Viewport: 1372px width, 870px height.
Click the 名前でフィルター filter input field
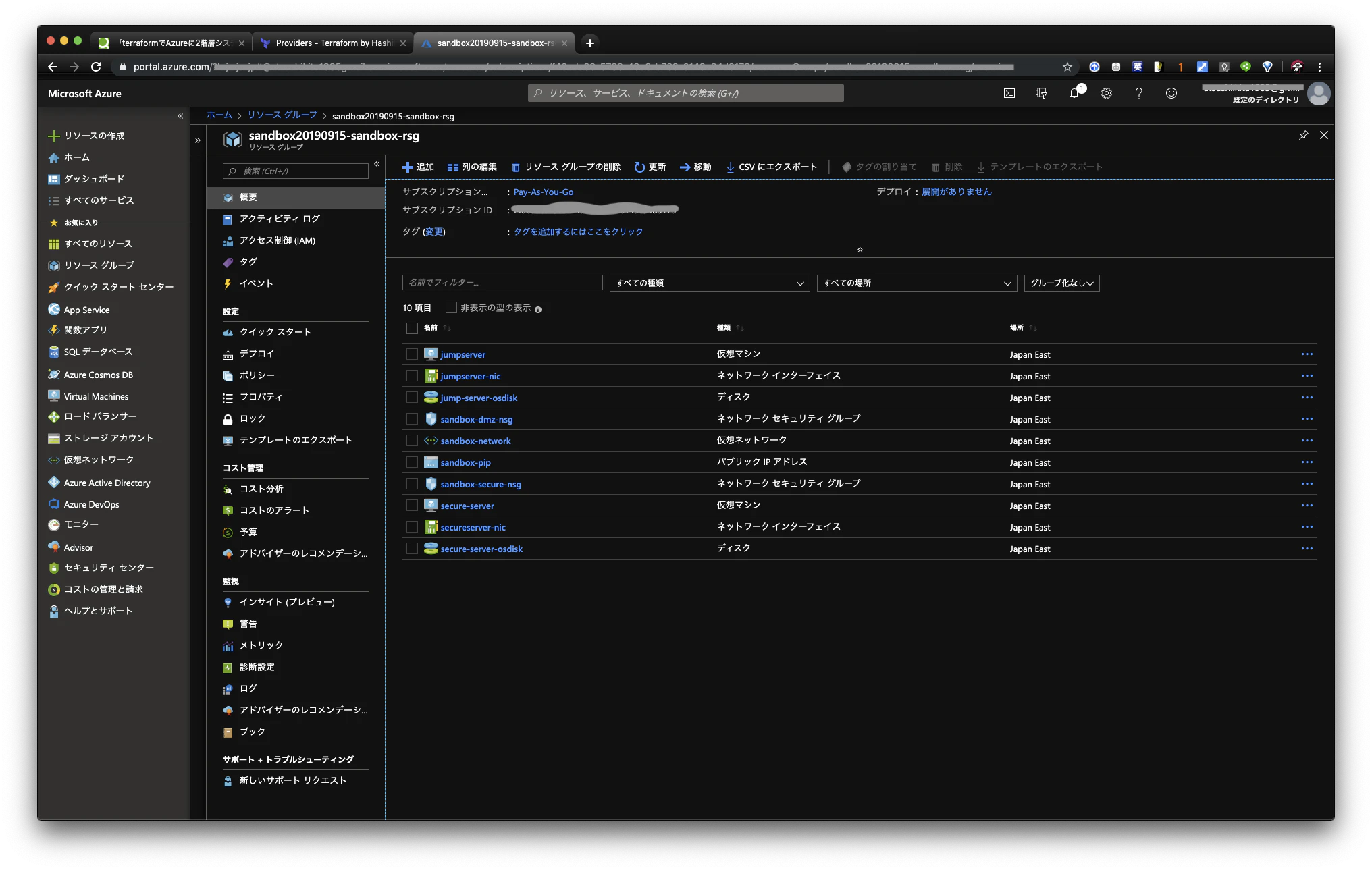[502, 283]
